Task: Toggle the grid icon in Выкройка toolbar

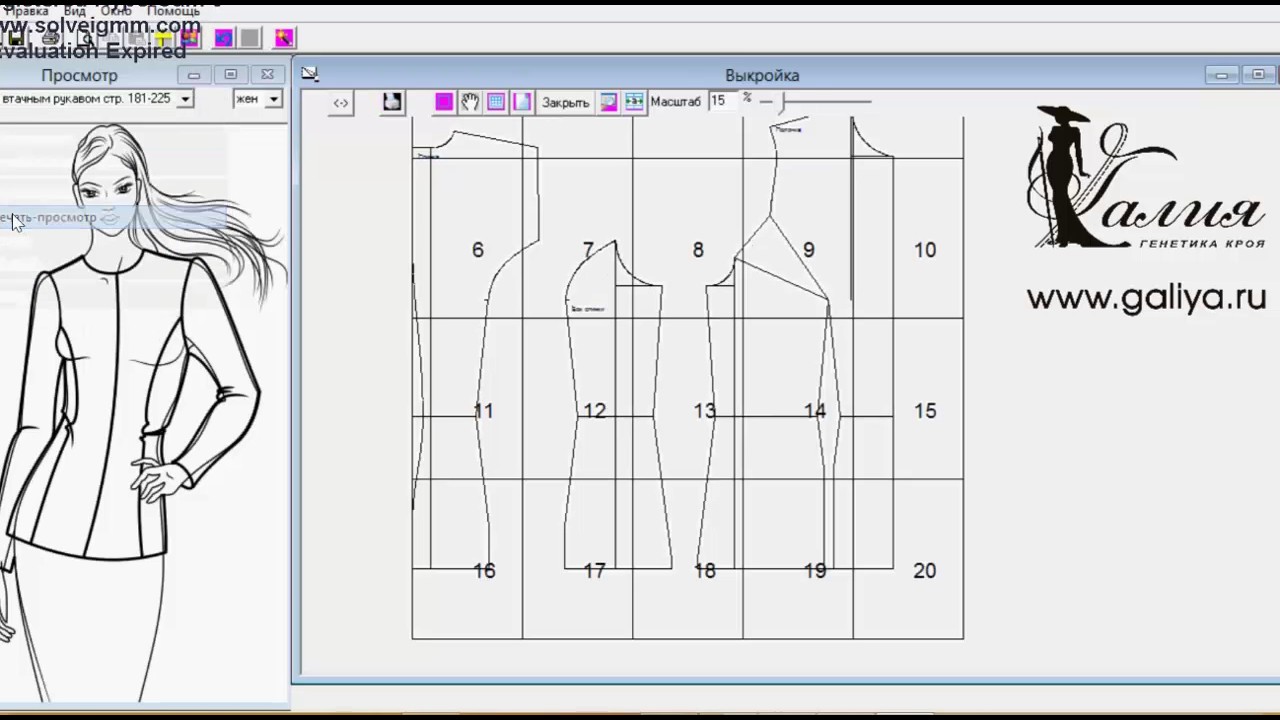Action: [496, 102]
